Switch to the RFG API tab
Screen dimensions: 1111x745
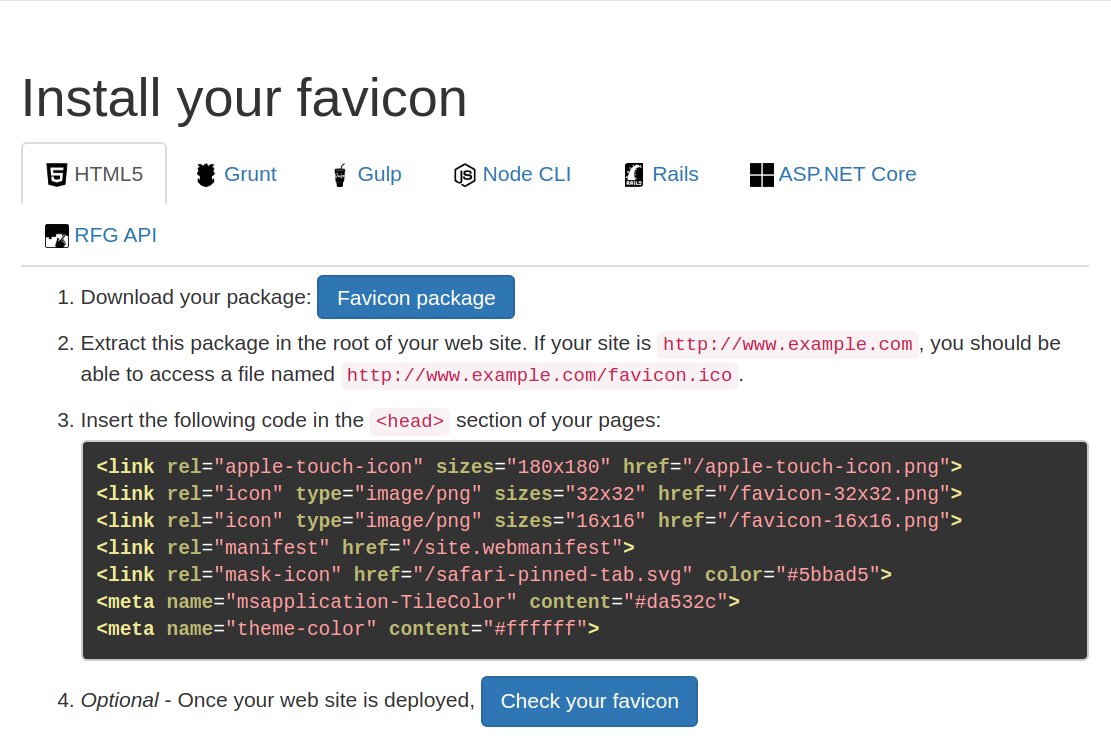coord(100,235)
